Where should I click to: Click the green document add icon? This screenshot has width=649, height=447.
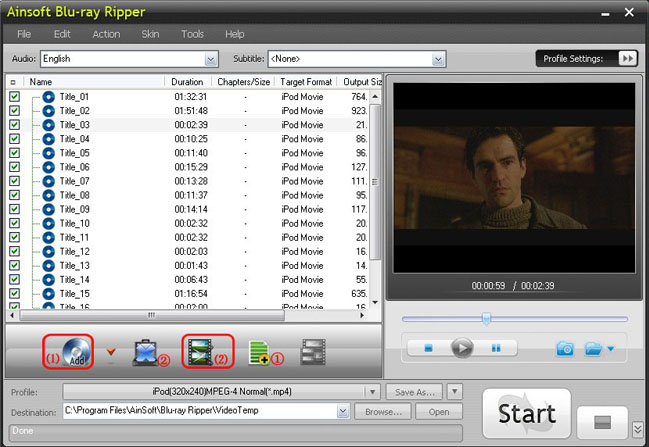[261, 351]
